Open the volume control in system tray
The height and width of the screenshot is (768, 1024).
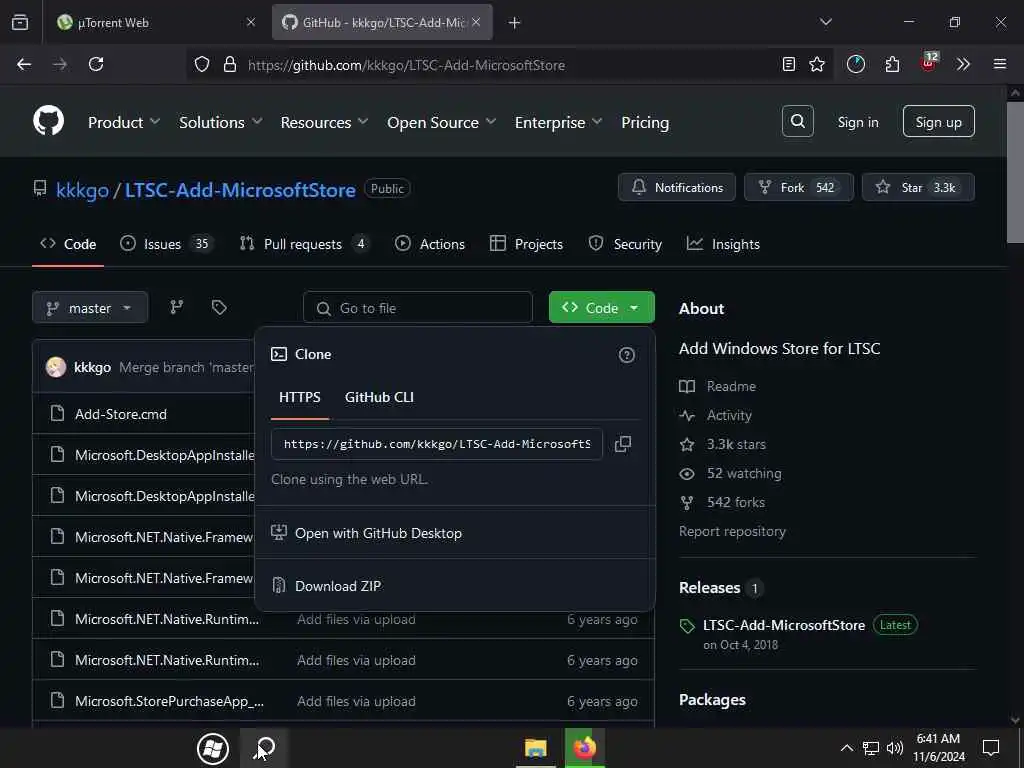click(x=895, y=748)
